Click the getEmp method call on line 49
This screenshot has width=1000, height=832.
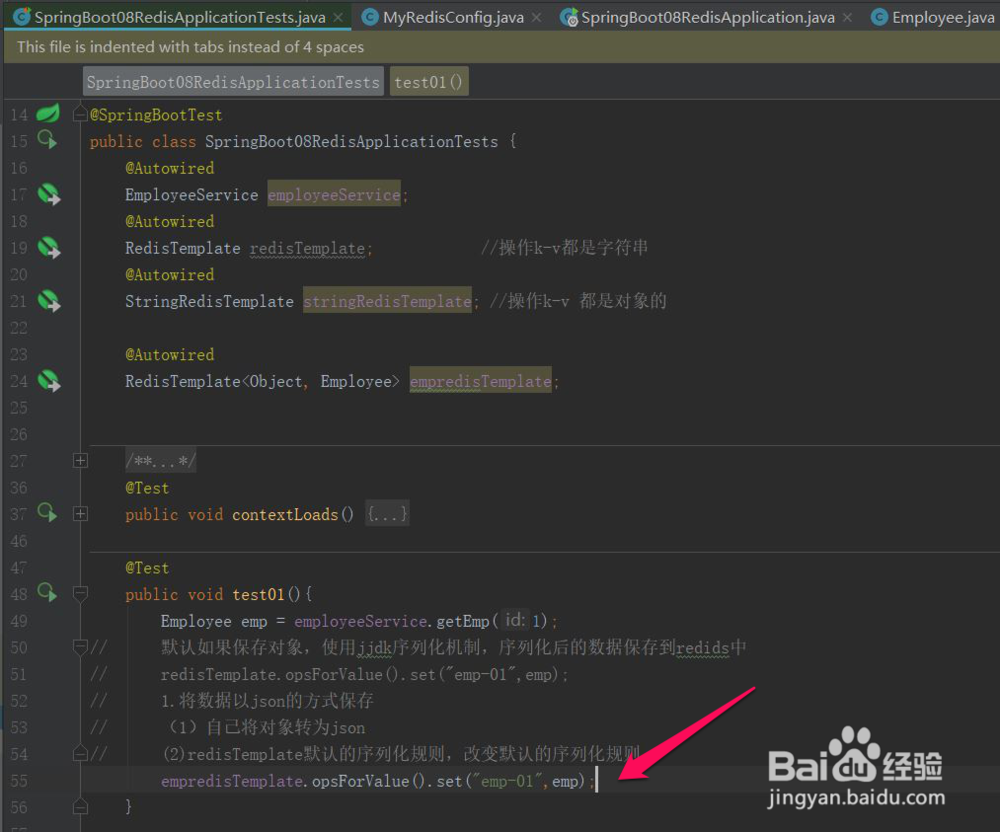pos(462,621)
